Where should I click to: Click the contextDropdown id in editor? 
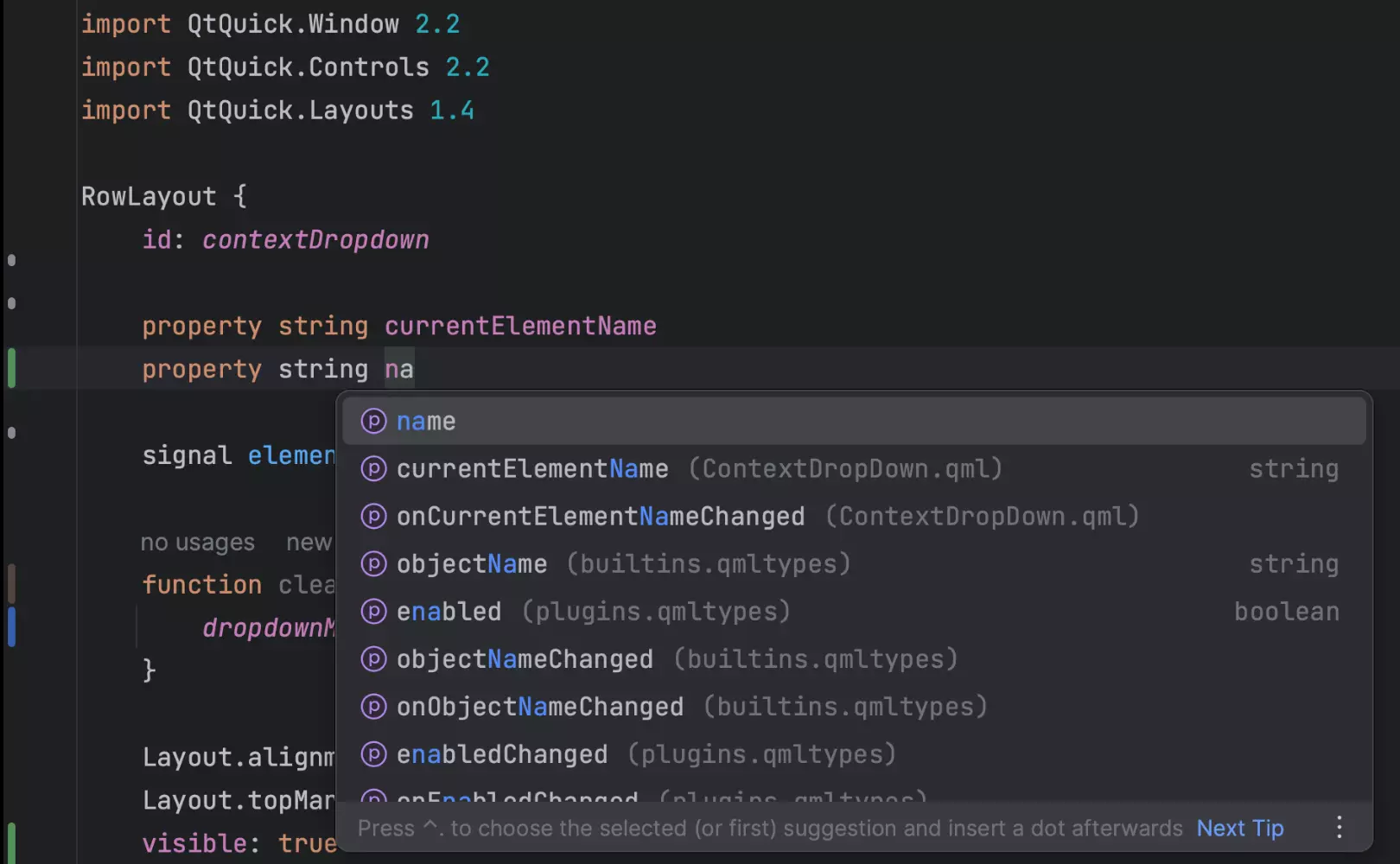(315, 240)
